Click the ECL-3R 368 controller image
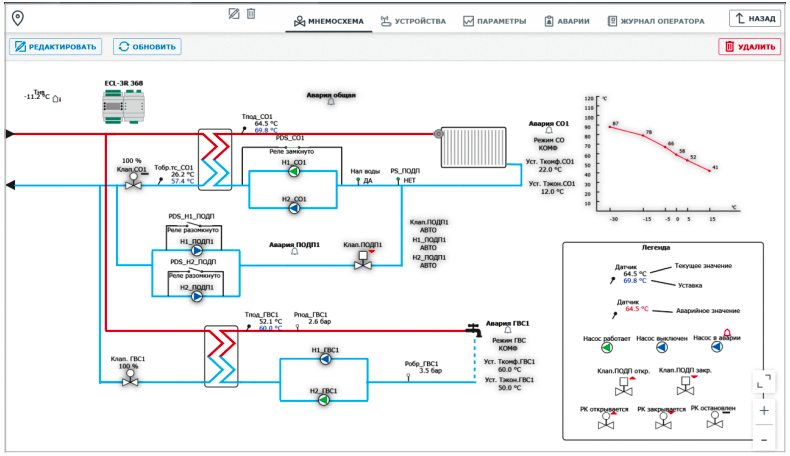 (125, 103)
